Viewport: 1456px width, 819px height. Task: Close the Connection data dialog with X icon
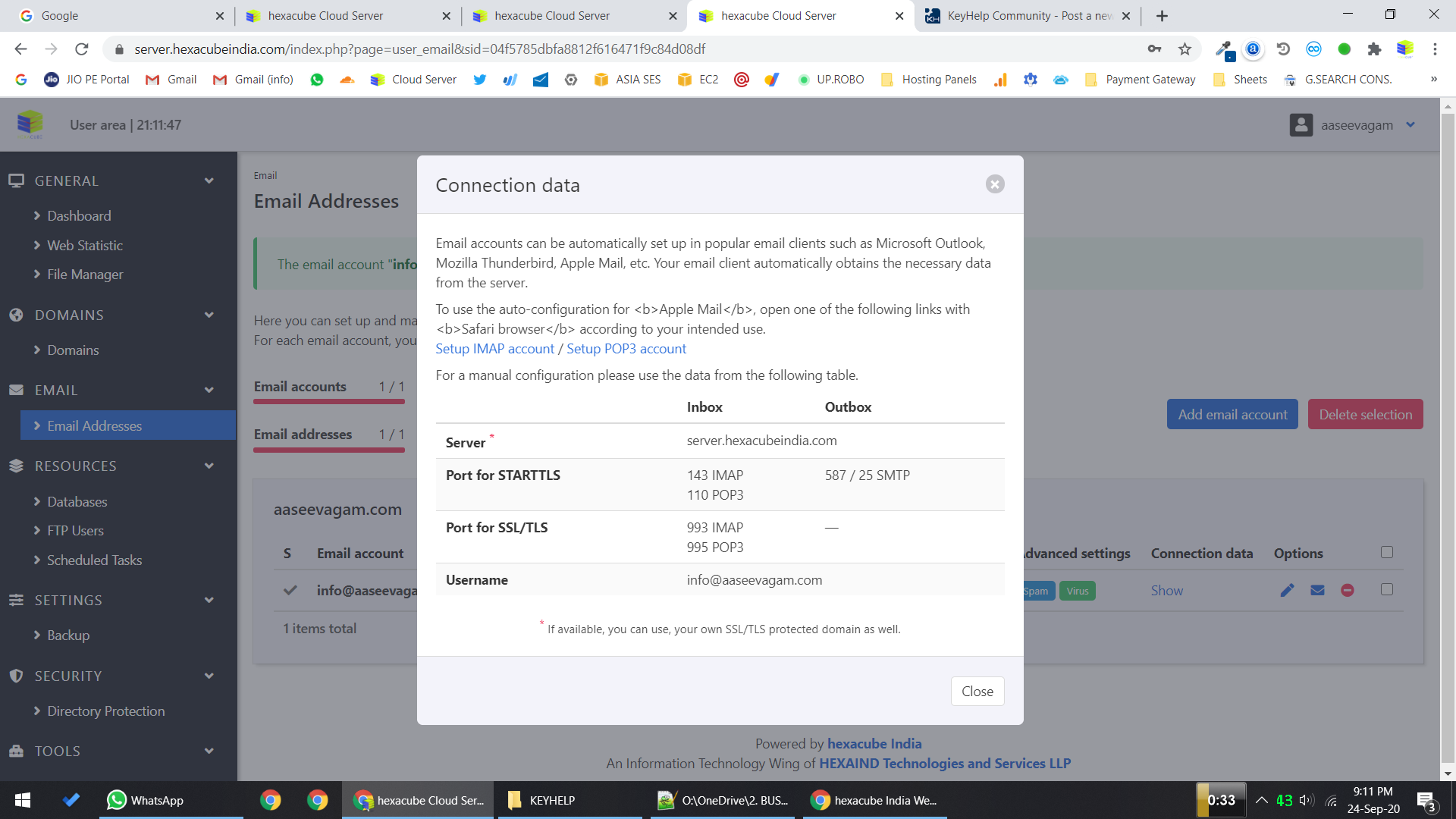click(995, 184)
